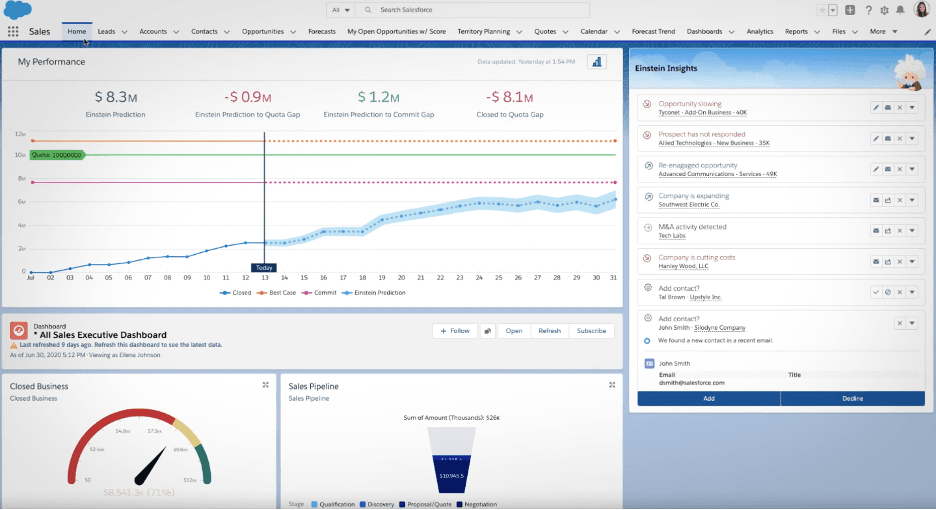The height and width of the screenshot is (510, 936).
Task: Expand options menu for Prospect has not responded
Action: point(912,139)
